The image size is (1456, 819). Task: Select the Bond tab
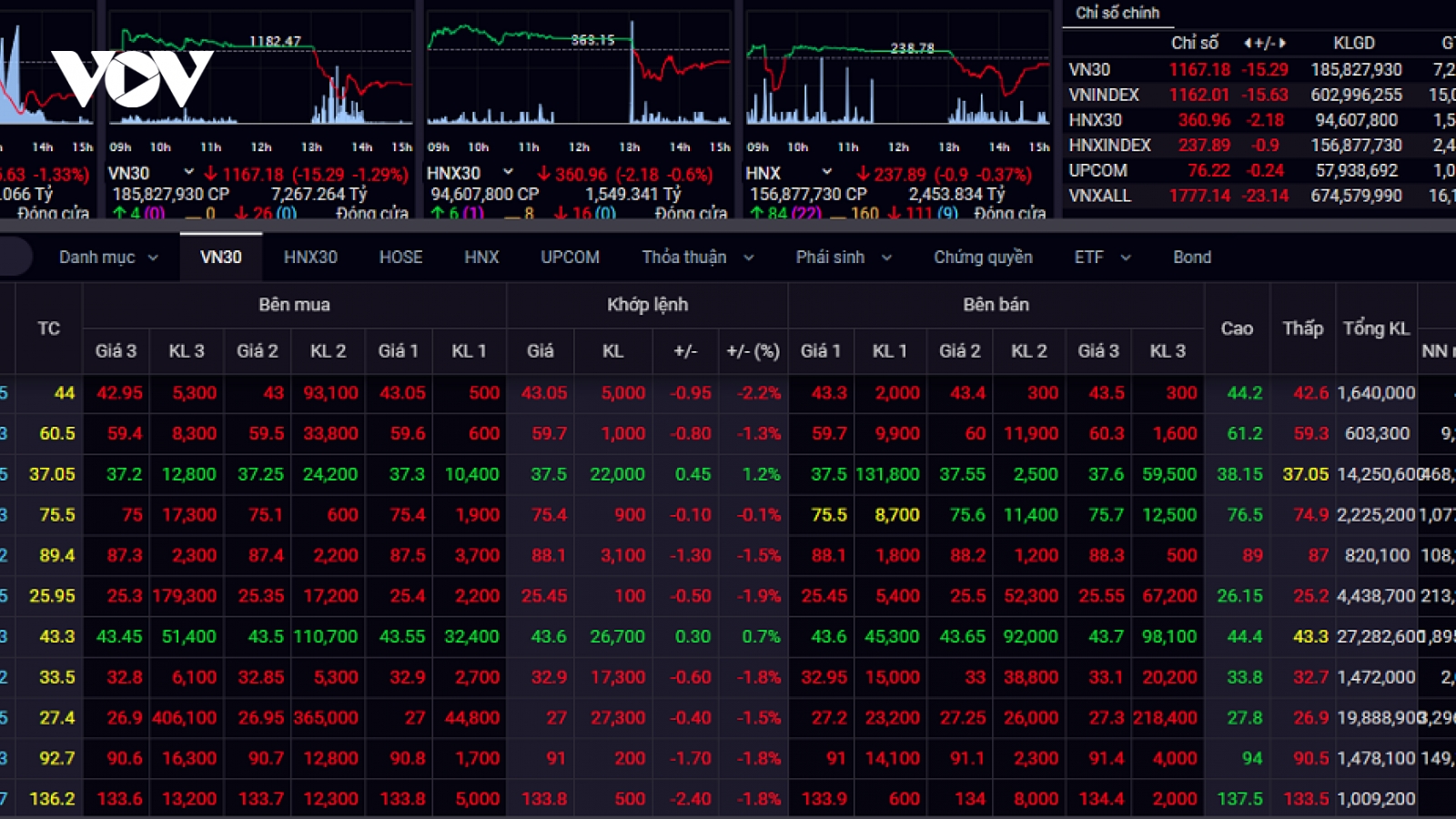[1192, 258]
